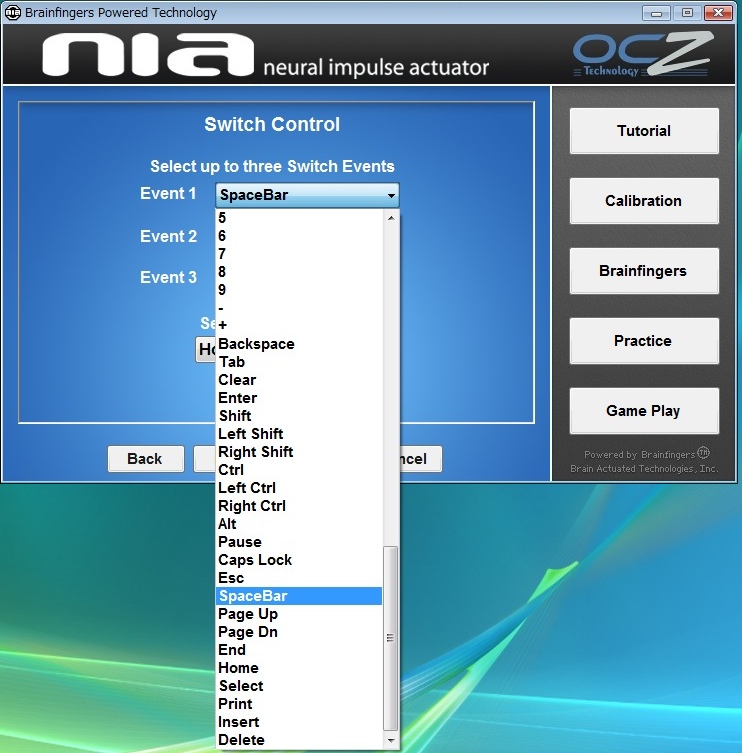The image size is (742, 753).
Task: Launch Game Play
Action: 644,411
